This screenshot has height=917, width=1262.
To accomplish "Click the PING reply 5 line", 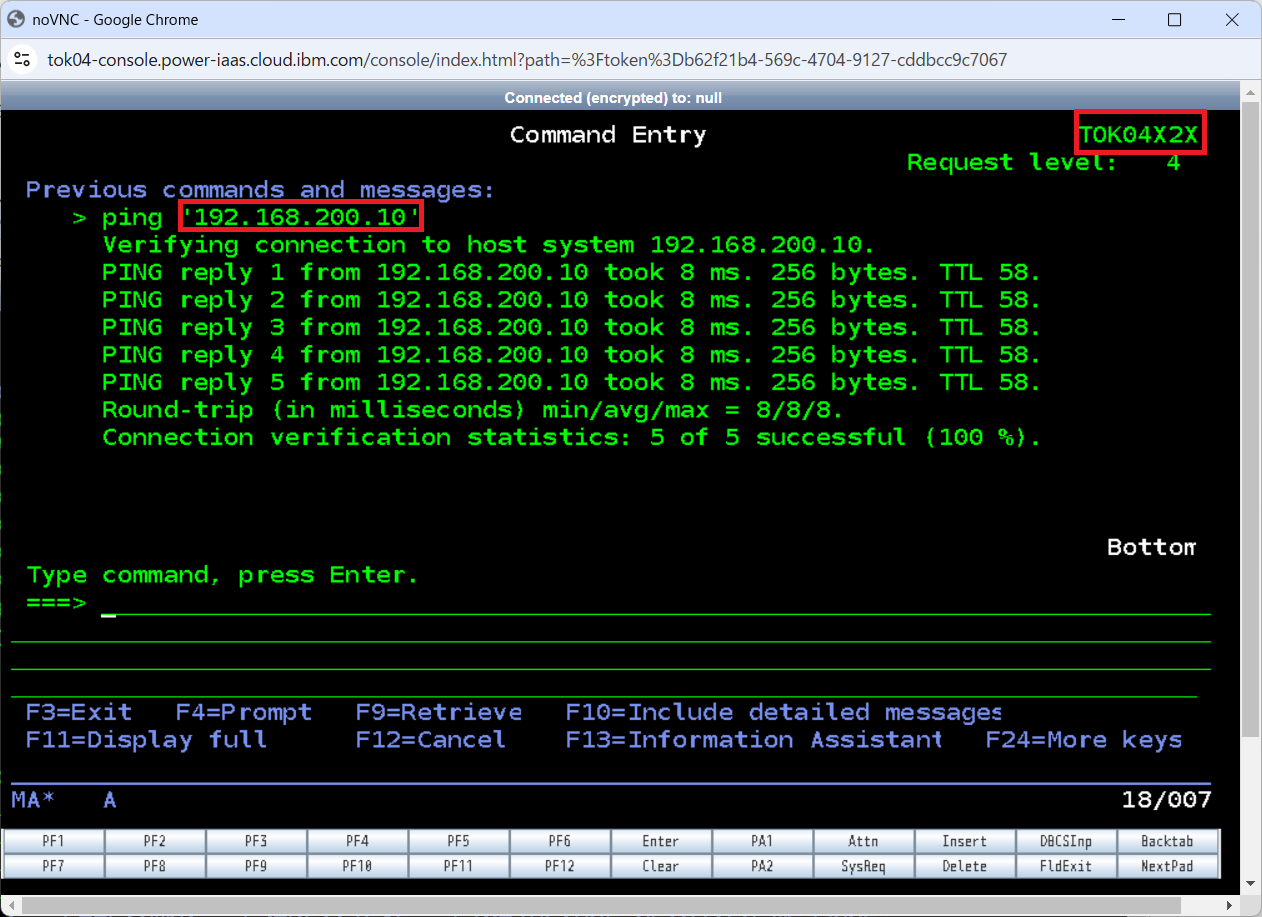I will (572, 382).
